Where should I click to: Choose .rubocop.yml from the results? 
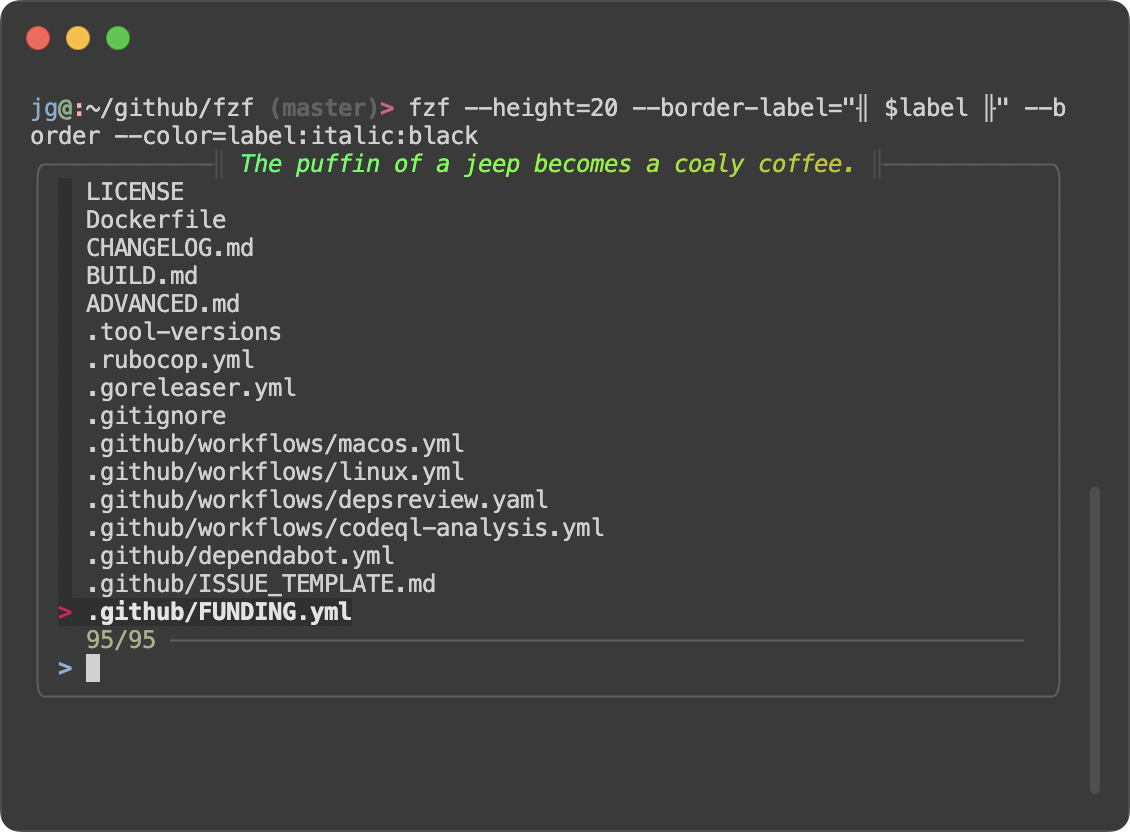tap(170, 359)
